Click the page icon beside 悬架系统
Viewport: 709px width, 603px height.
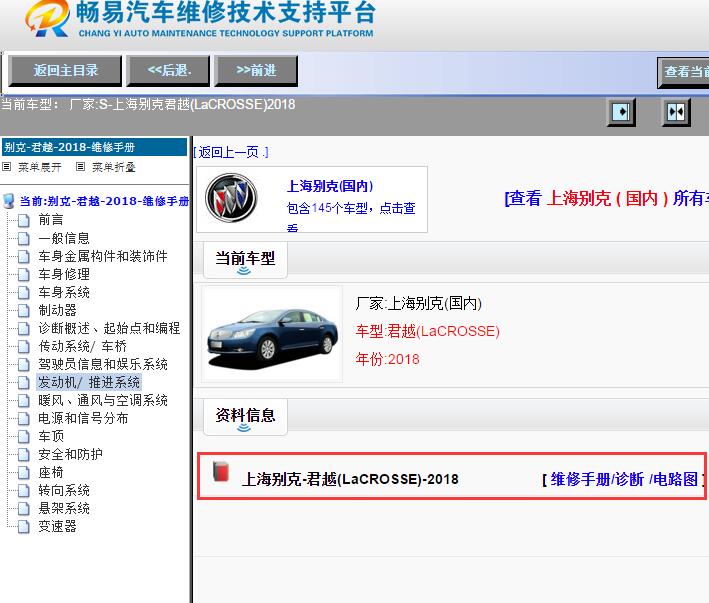[x=24, y=509]
